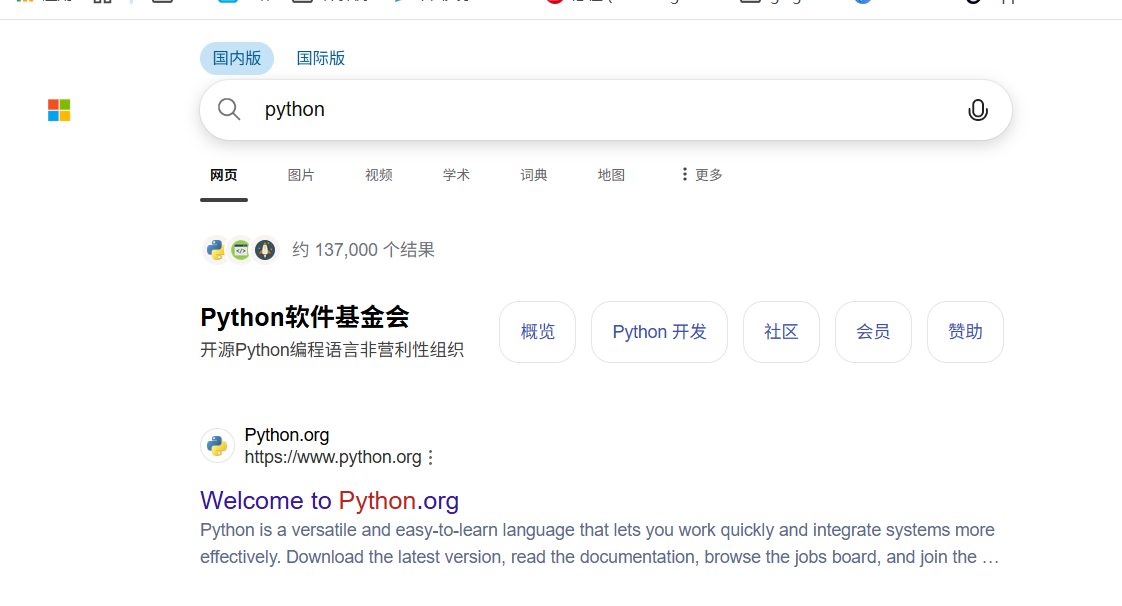Select the 词典 tab
Image resolution: width=1122 pixels, height=606 pixels.
[534, 175]
